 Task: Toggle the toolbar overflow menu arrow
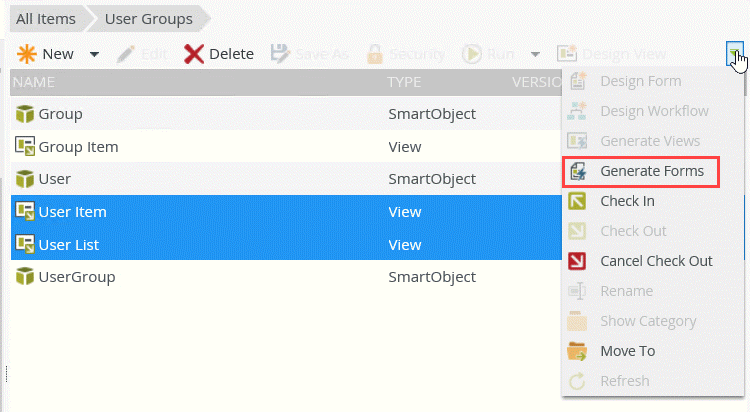tap(734, 53)
